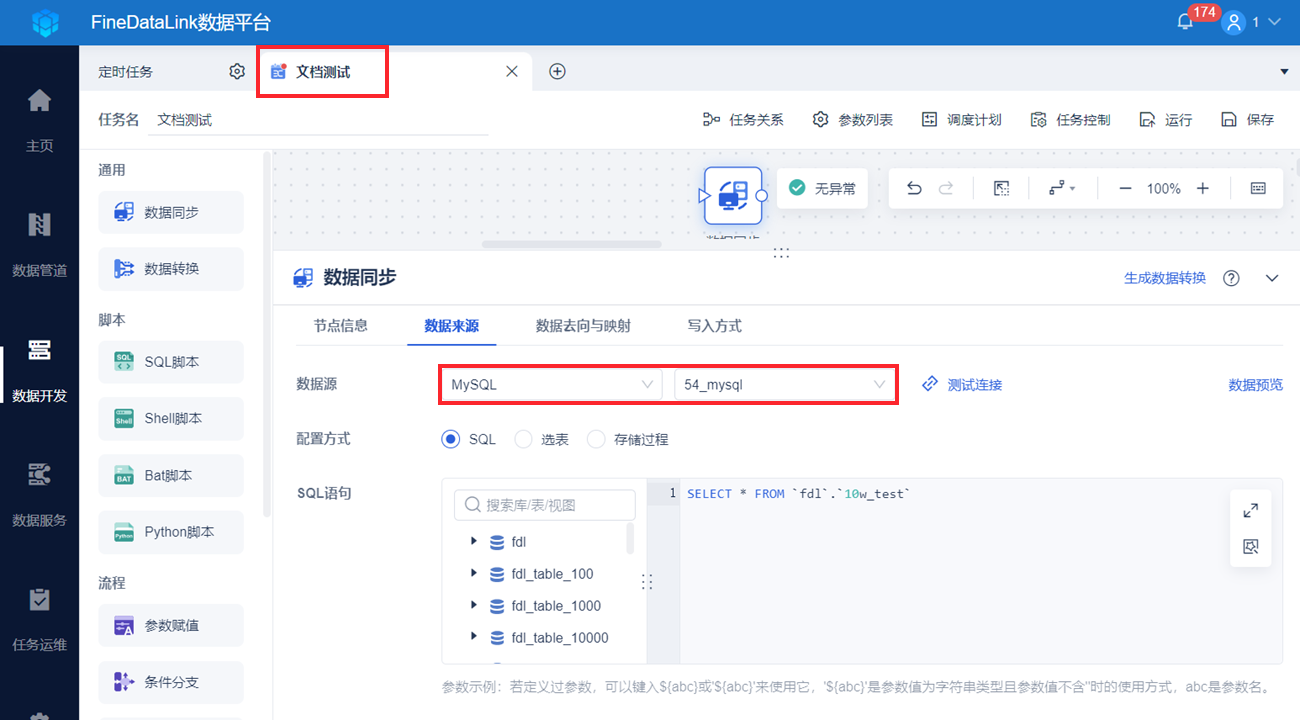Open 任务控制
1300x720 pixels.
point(1070,120)
